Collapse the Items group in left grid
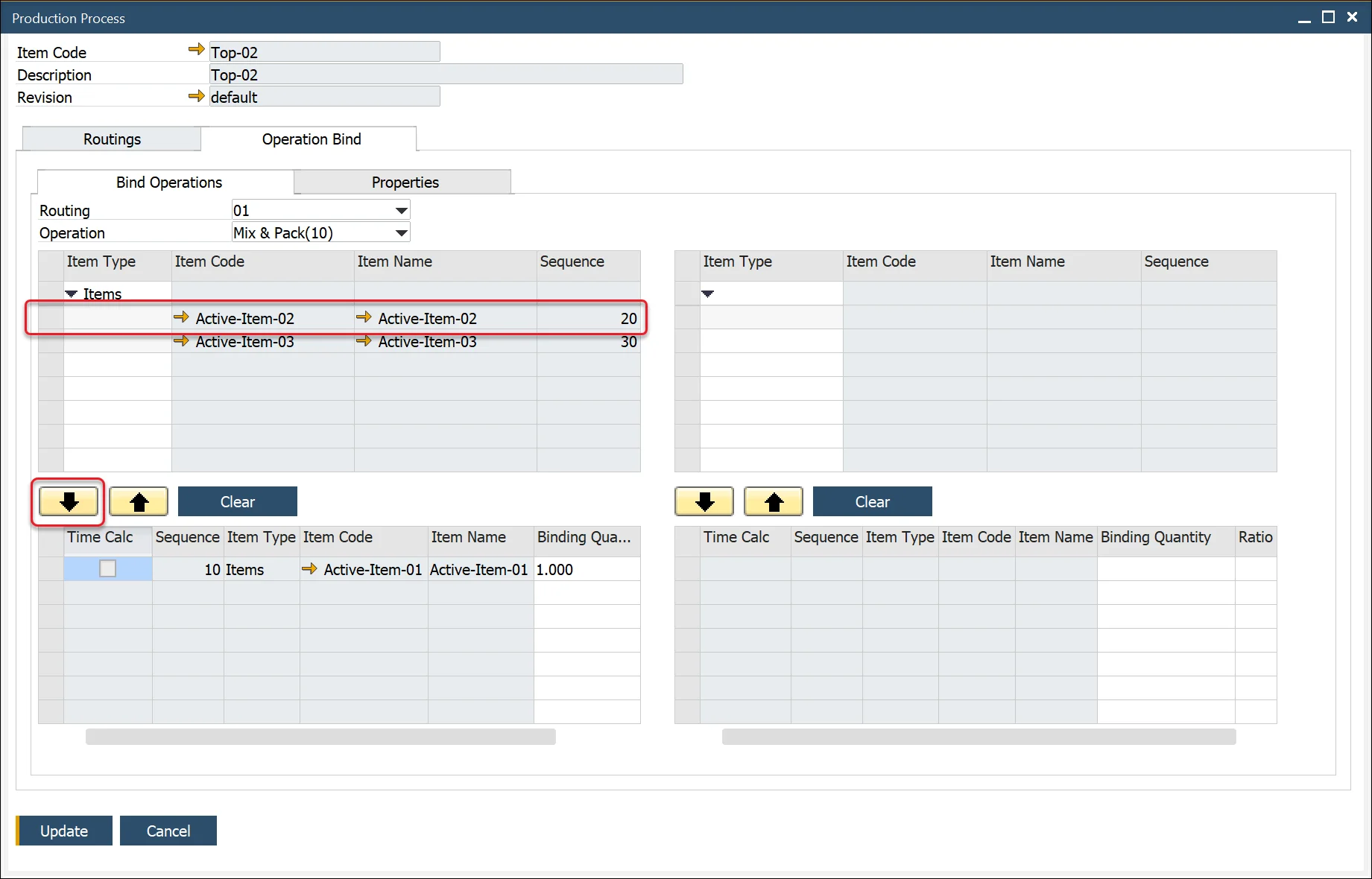This screenshot has width=1372, height=879. tap(72, 294)
